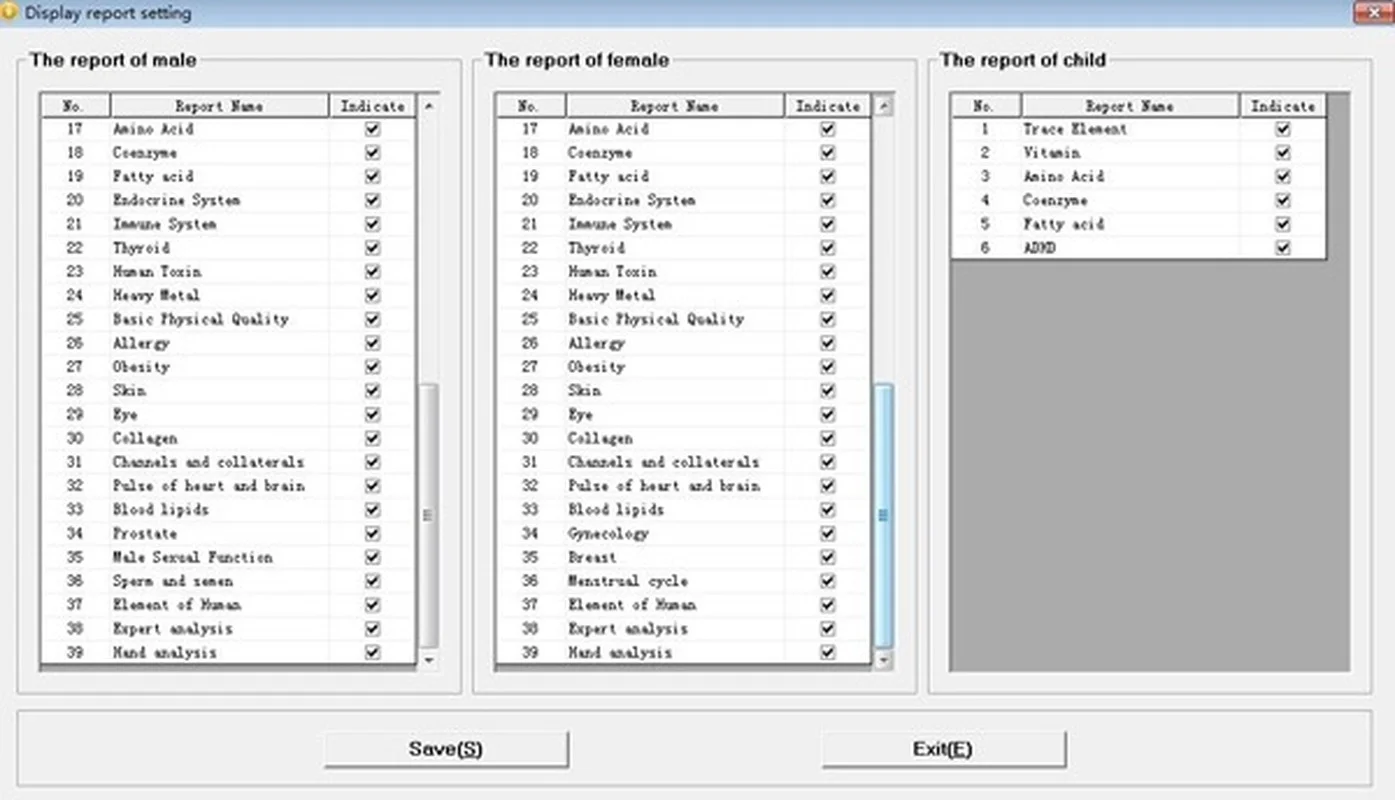Image resolution: width=1395 pixels, height=800 pixels.
Task: Disable the Vitamin report checkbox
Action: click(1283, 153)
